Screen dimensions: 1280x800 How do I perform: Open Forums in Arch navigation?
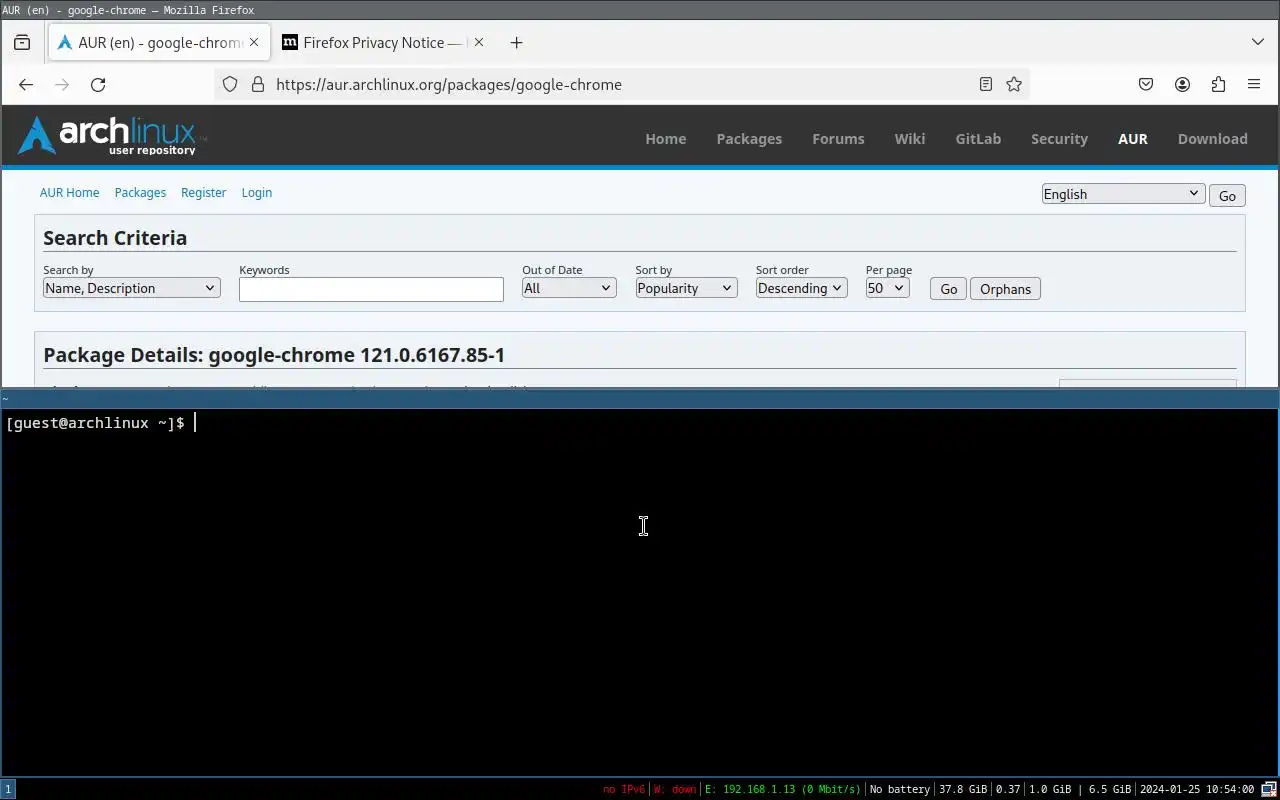pos(838,139)
